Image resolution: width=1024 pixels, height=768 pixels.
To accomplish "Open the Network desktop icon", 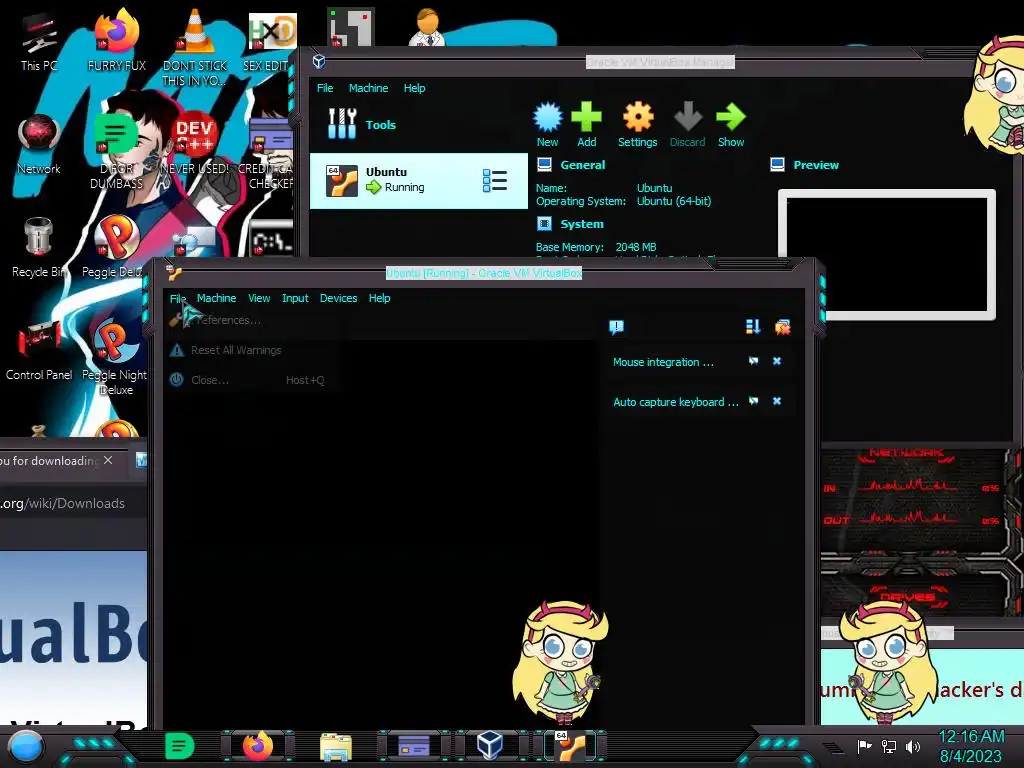I will pyautogui.click(x=39, y=145).
